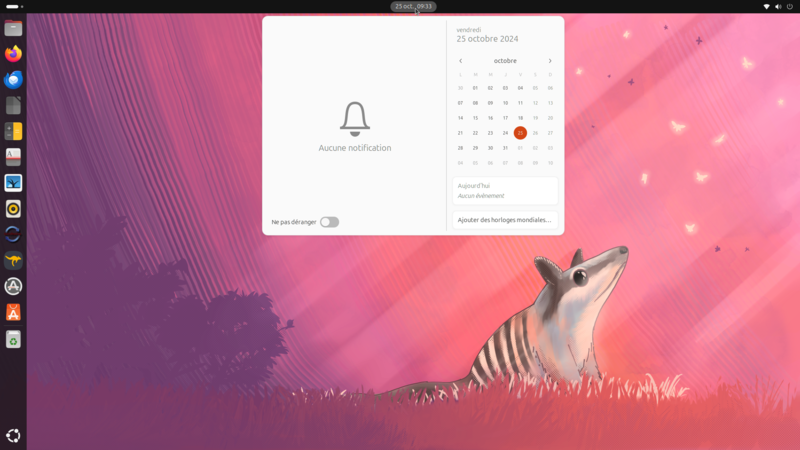Screen dimensions: 800x450
Task: Select today, day 25 highlighted in calendar
Action: [x=520, y=133]
